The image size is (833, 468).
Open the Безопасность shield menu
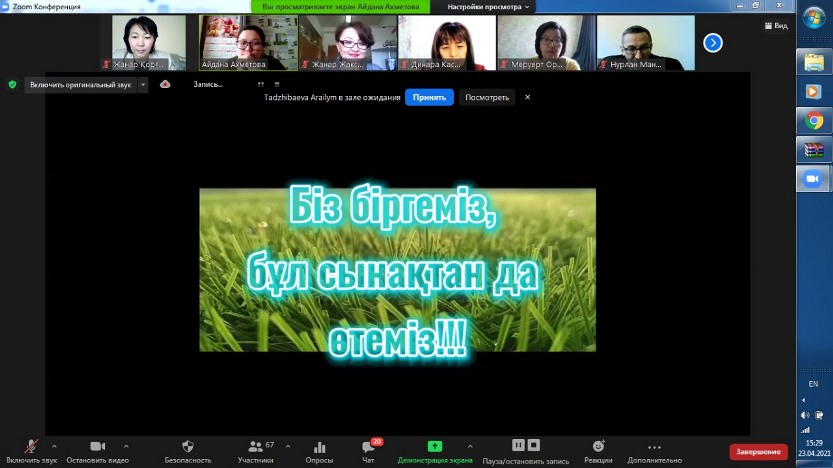point(188,452)
